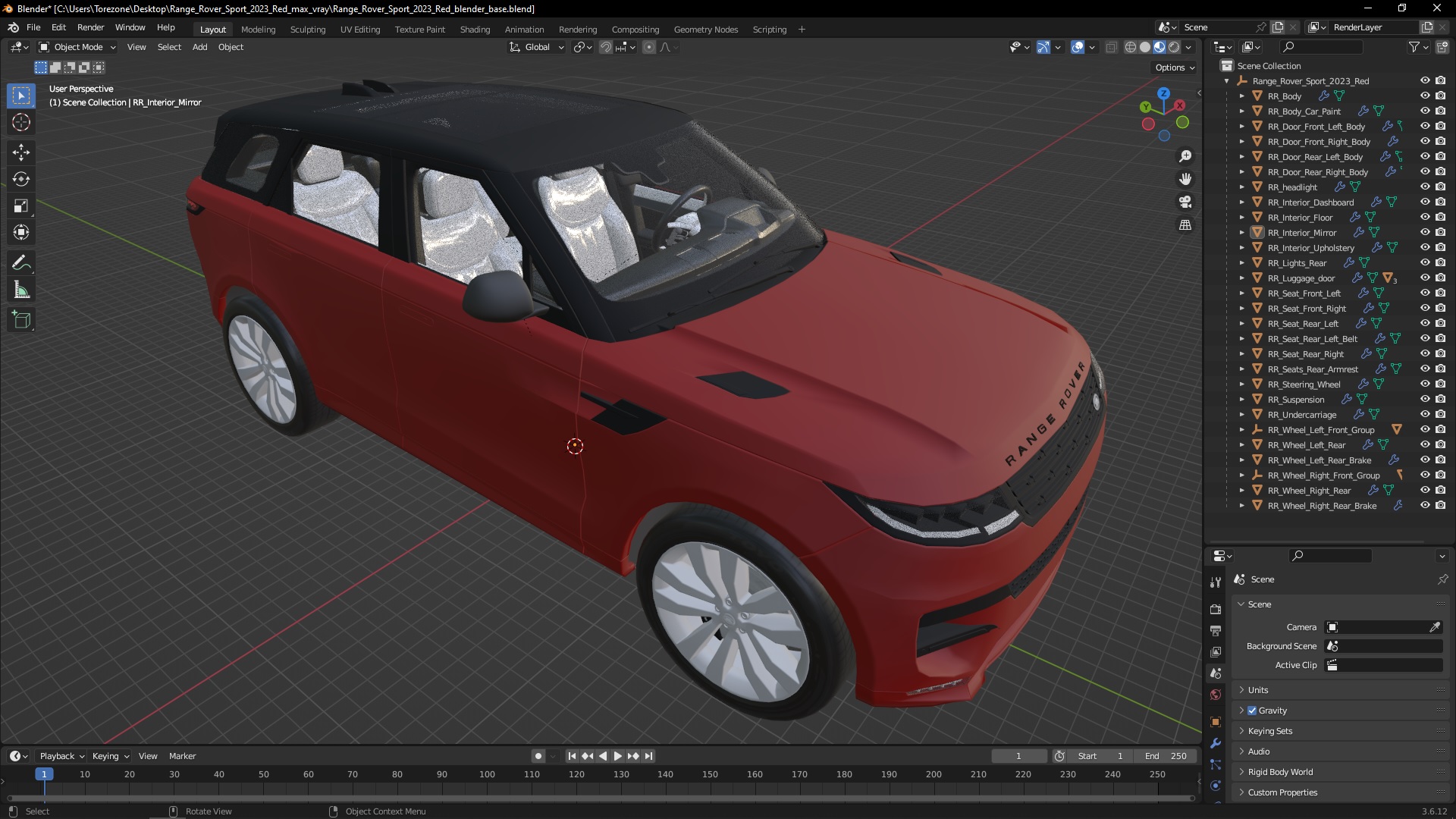Screen dimensions: 1456x819
Task: Click the Zoom view magnifier icon
Action: (1185, 156)
